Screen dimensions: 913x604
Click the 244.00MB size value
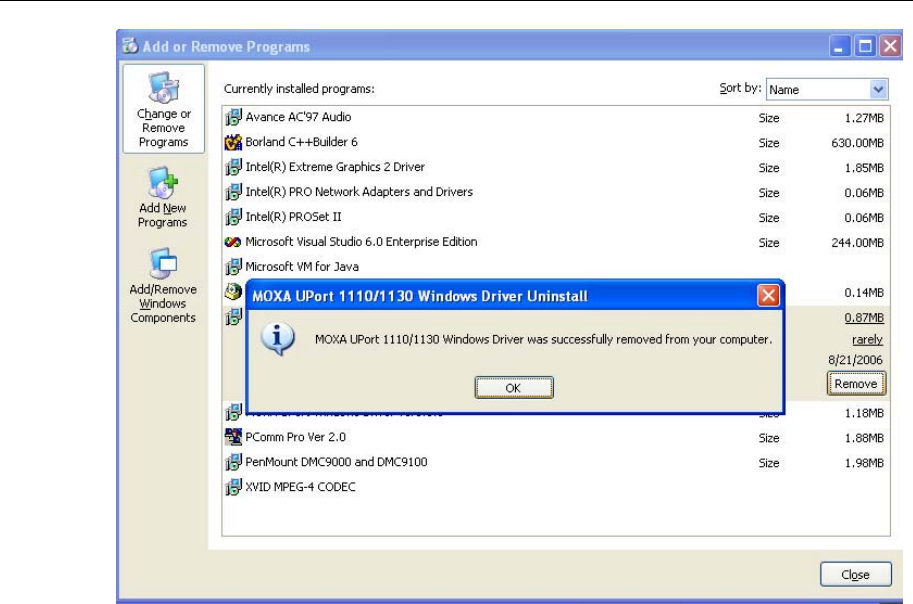(x=857, y=242)
